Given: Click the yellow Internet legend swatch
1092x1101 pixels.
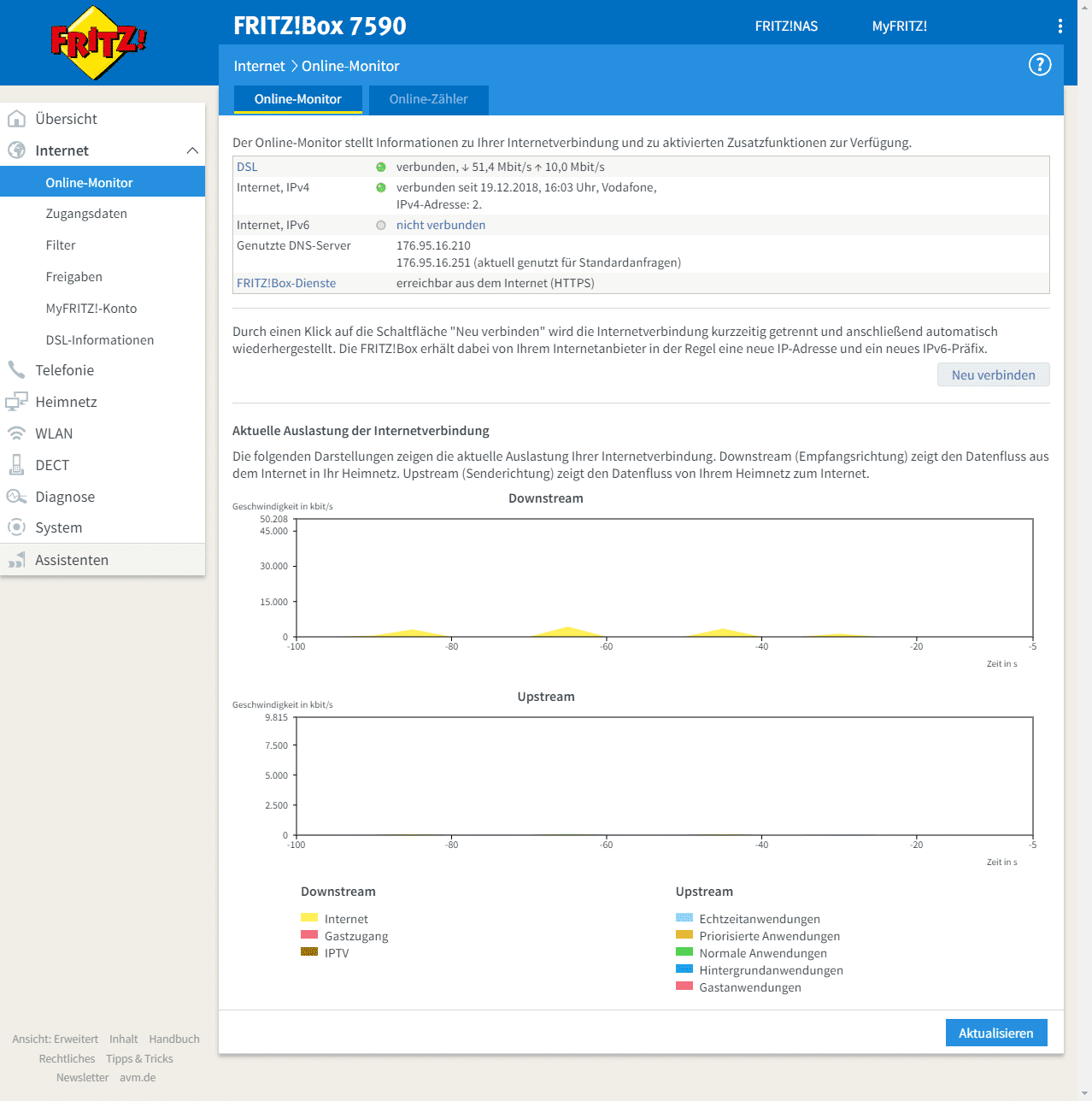Looking at the screenshot, I should tap(309, 918).
